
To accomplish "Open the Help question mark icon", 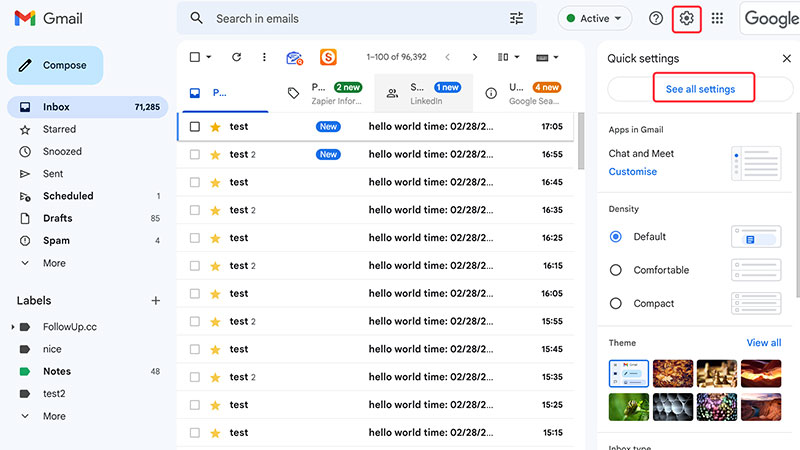I will point(656,18).
